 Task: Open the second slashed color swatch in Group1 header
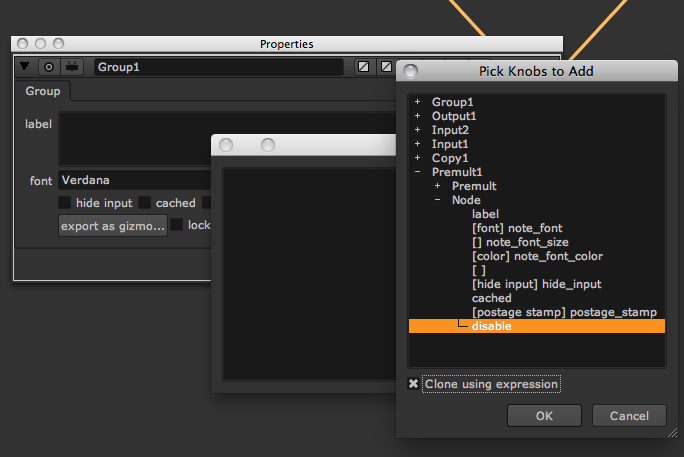click(x=386, y=67)
